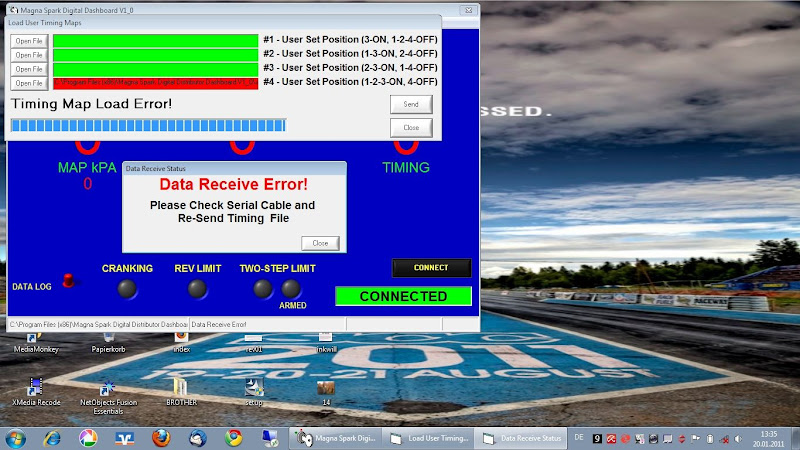Open Thunderbird from the taskbar
This screenshot has height=450, width=800.
coord(197,438)
